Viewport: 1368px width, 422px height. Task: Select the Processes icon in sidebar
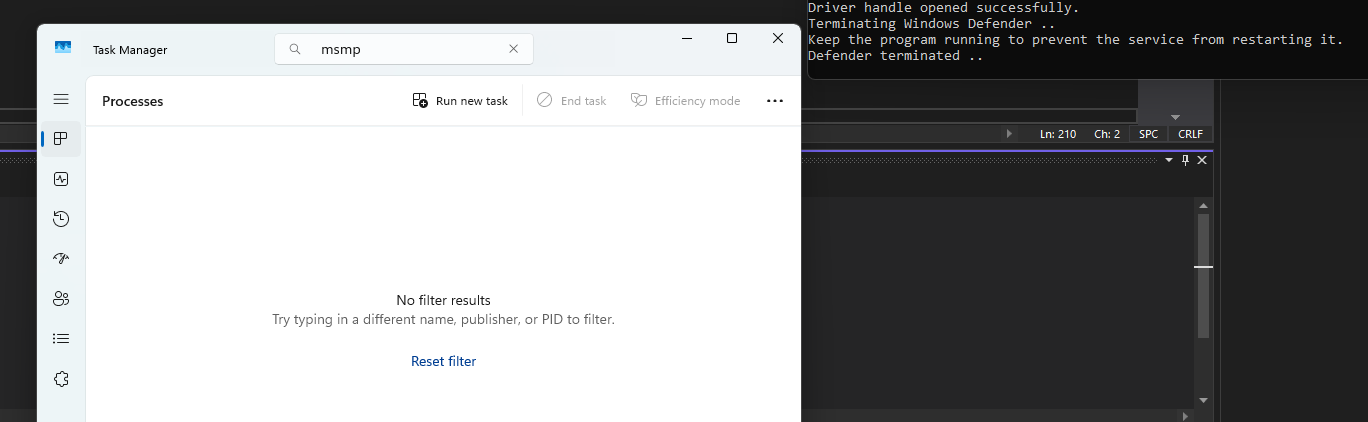pos(61,139)
